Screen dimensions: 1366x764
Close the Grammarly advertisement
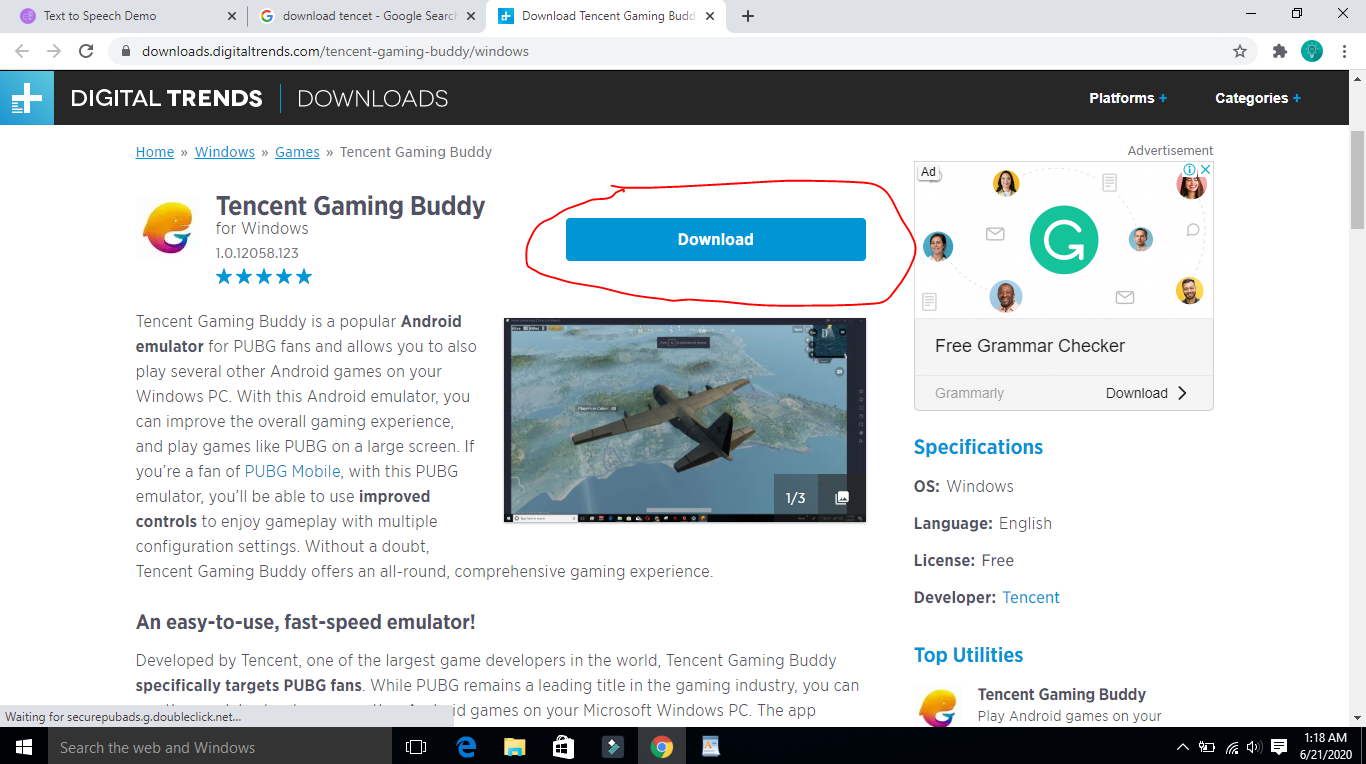[x=1206, y=170]
